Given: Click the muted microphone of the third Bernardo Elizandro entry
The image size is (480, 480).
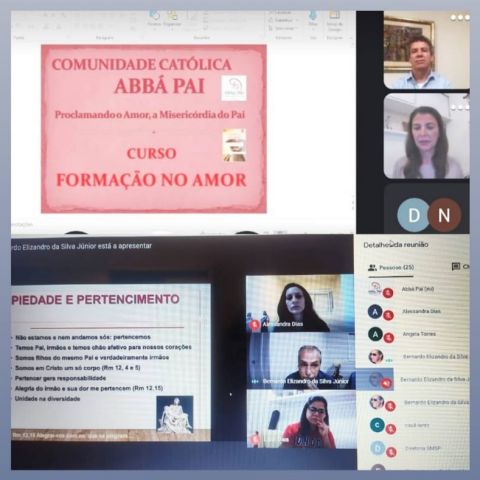Looking at the screenshot, I should [x=390, y=406].
